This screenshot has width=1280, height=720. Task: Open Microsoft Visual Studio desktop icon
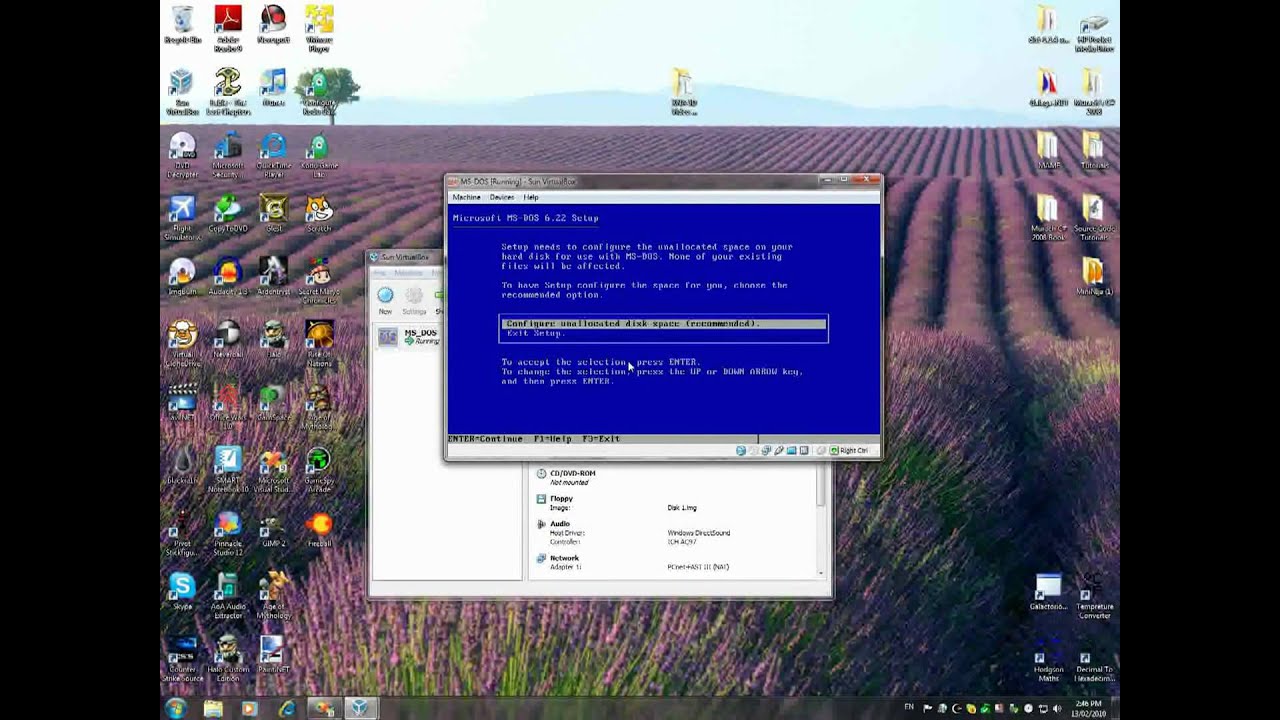[x=273, y=470]
